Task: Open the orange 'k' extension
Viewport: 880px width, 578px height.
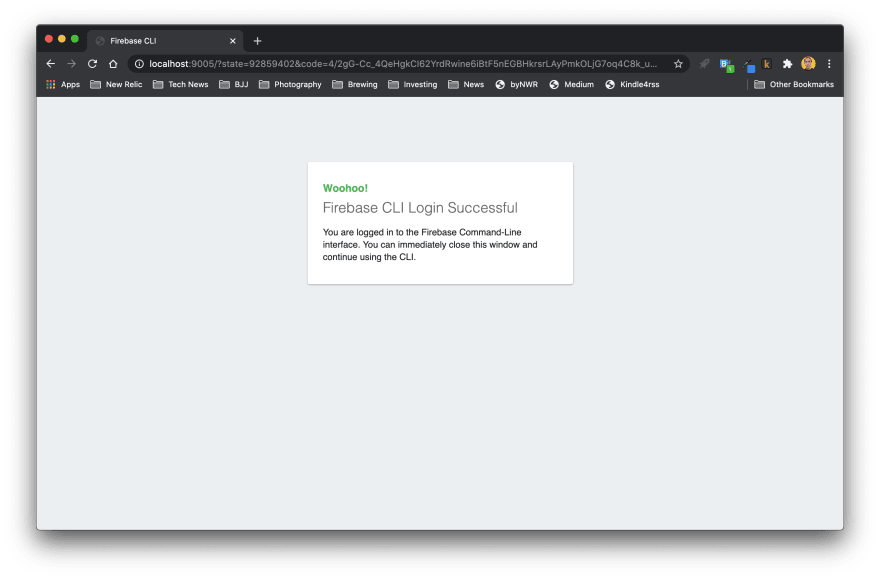Action: pos(767,64)
